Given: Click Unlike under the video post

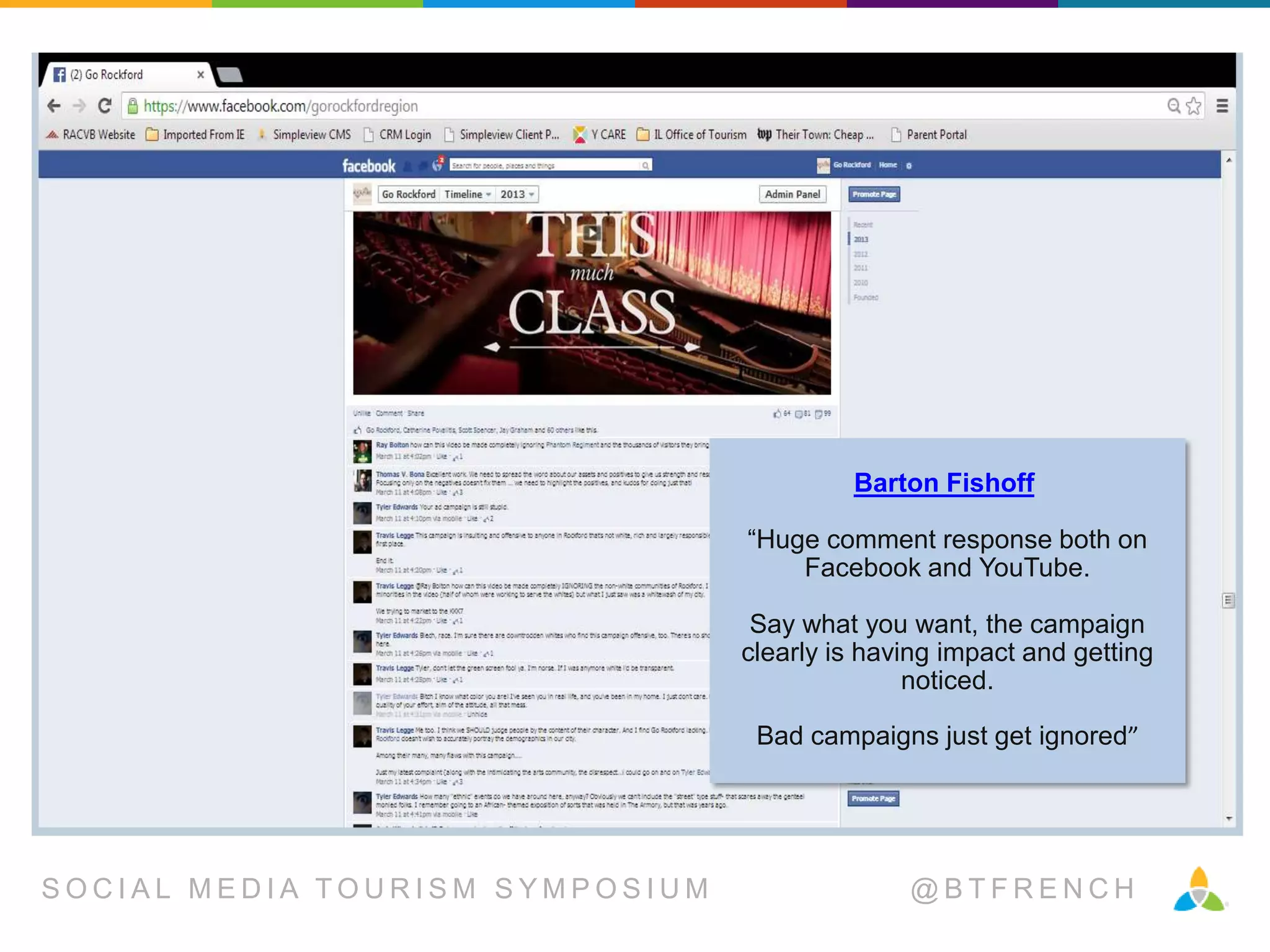Looking at the screenshot, I should pos(362,413).
